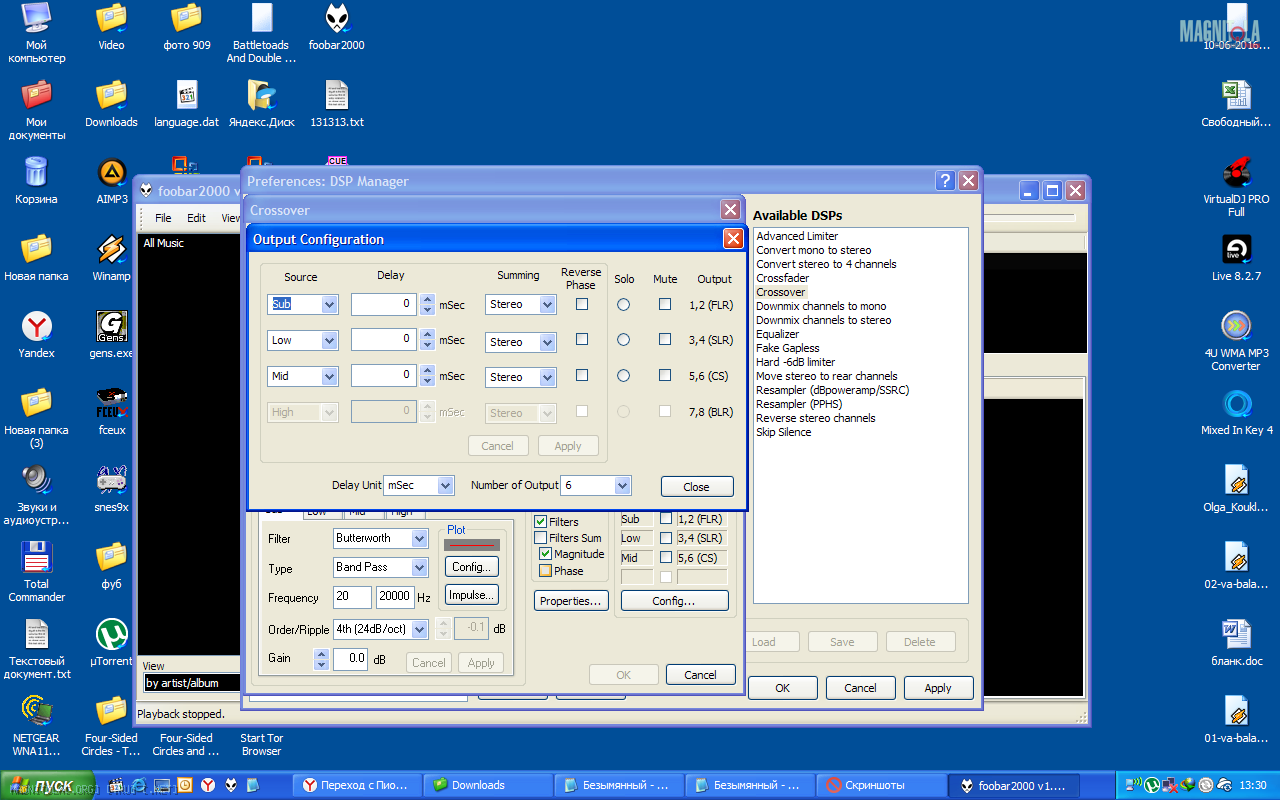The width and height of the screenshot is (1280, 800).
Task: Mute the 3,4 (SLR) output in Output Configuration
Action: [x=665, y=340]
